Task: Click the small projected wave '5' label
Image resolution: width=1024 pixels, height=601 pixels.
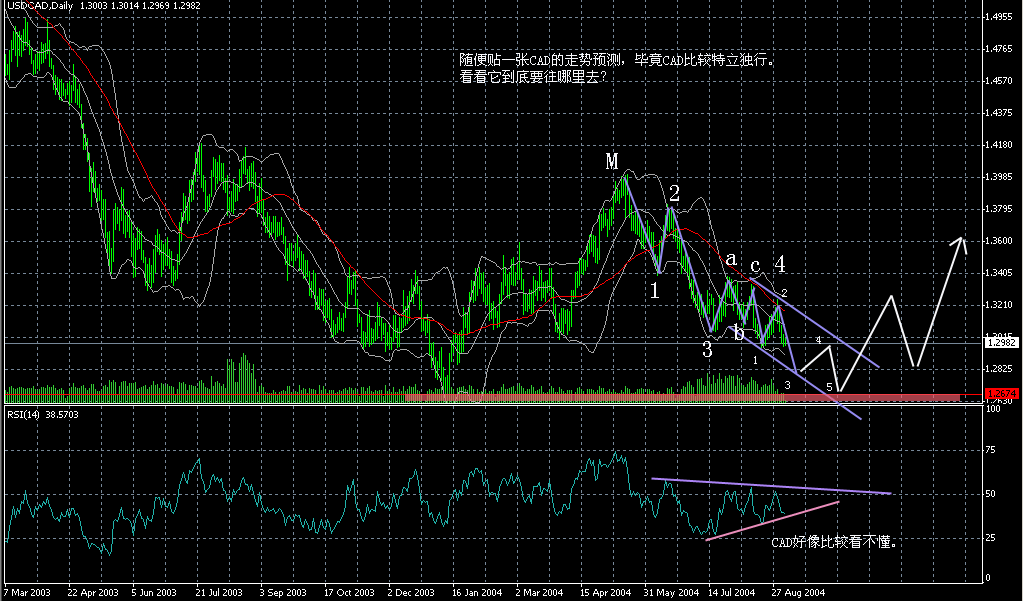Action: [x=829, y=386]
